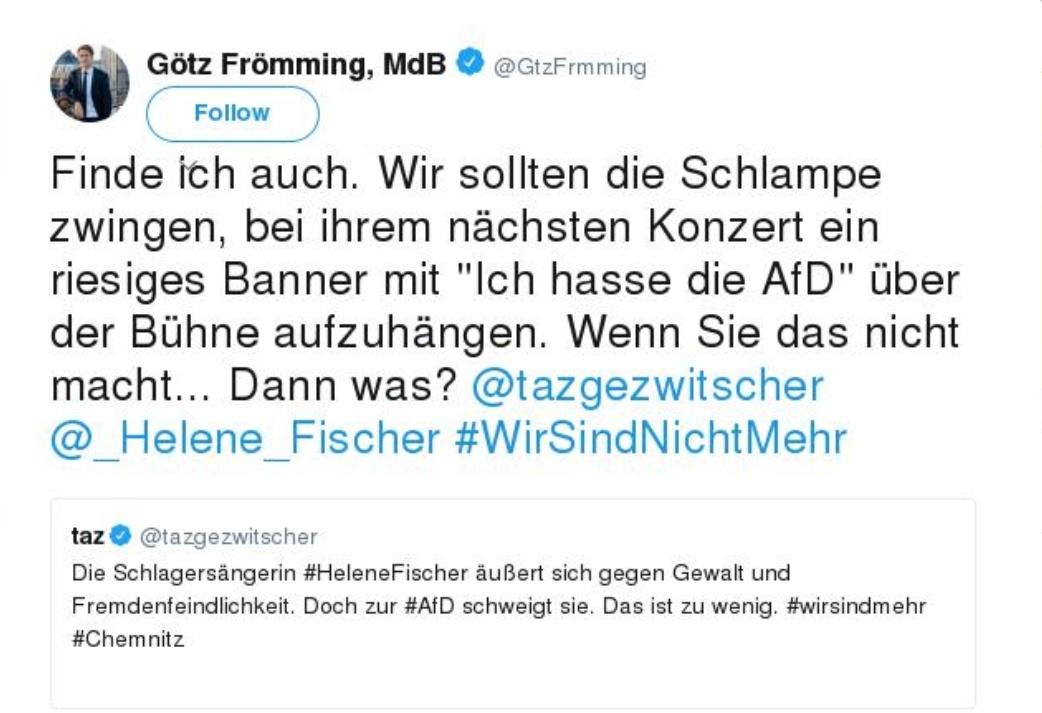1042x713 pixels.
Task: Open the Götz Frömming, MdB display name
Action: tap(297, 64)
